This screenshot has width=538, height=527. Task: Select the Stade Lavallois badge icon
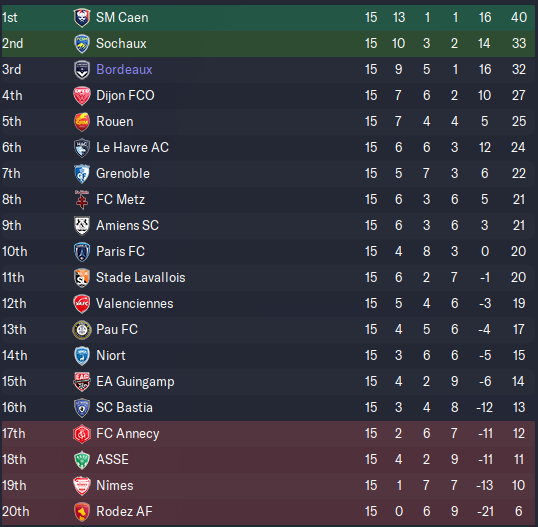click(82, 278)
